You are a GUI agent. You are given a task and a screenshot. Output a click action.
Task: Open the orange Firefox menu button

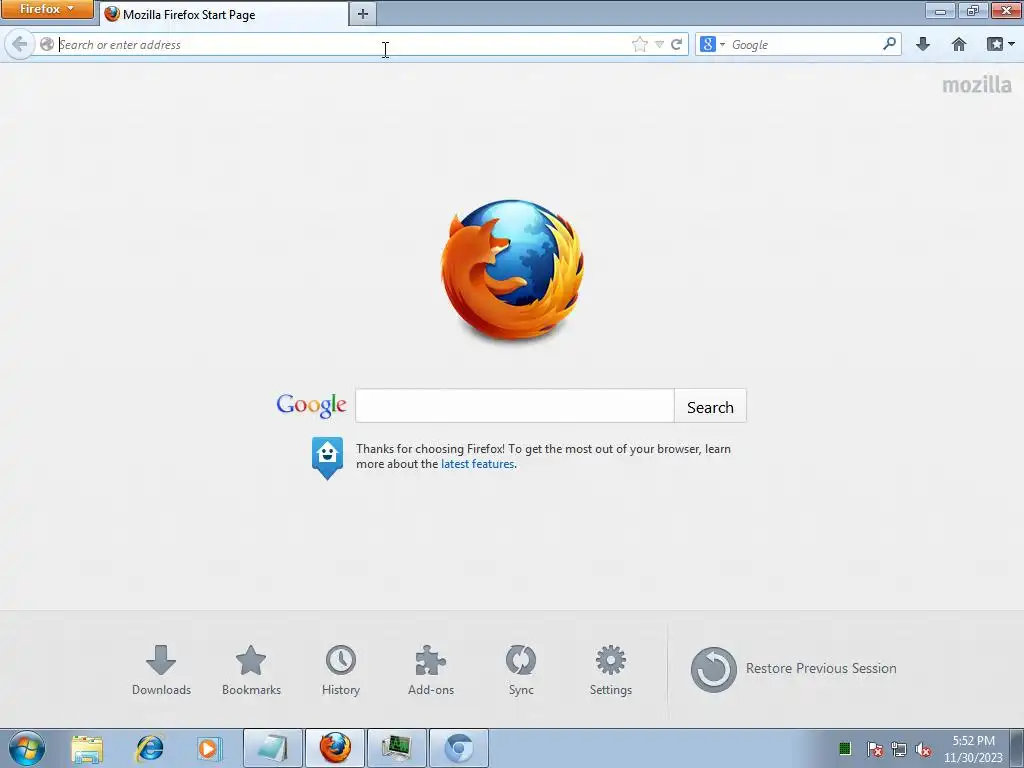(46, 9)
